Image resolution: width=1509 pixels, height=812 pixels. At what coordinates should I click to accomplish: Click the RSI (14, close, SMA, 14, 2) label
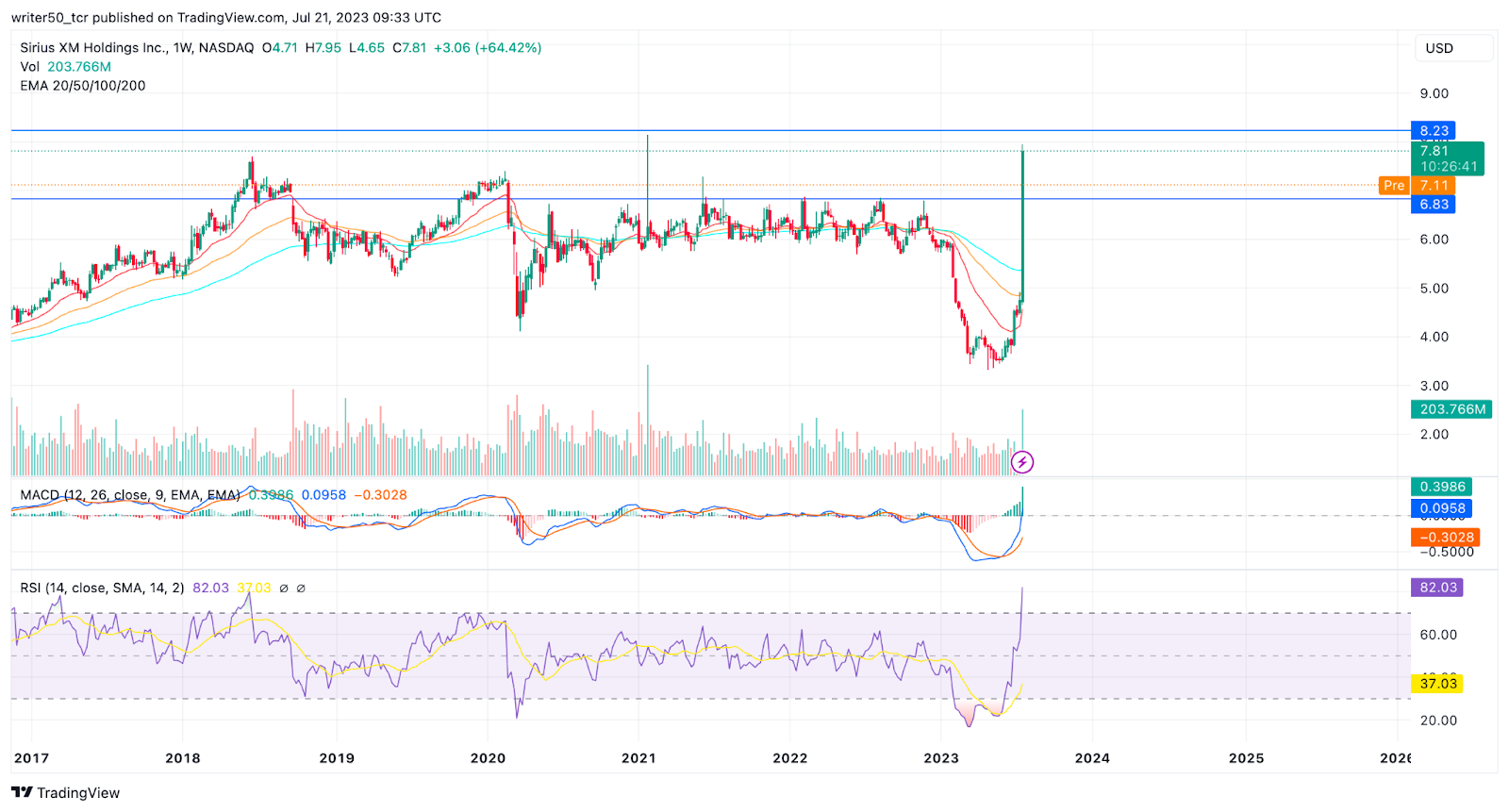103,588
